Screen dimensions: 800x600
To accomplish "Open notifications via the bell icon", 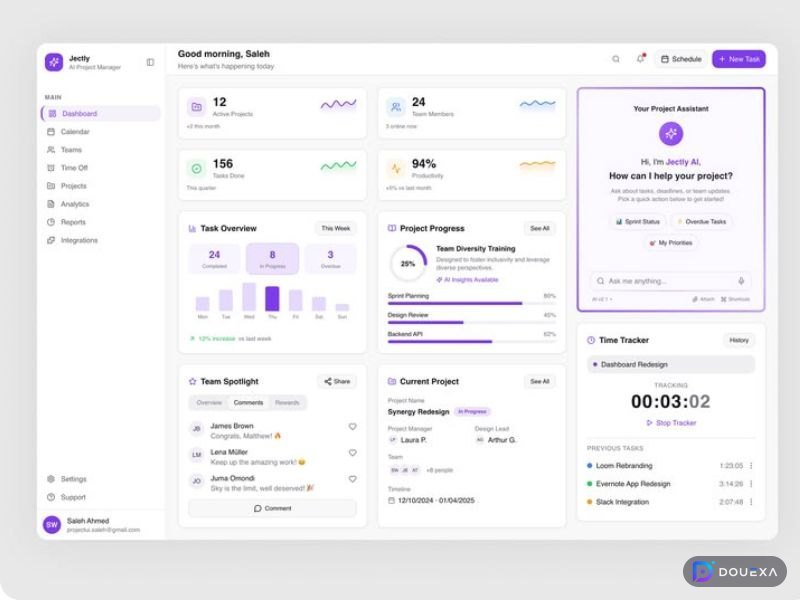I will point(640,59).
